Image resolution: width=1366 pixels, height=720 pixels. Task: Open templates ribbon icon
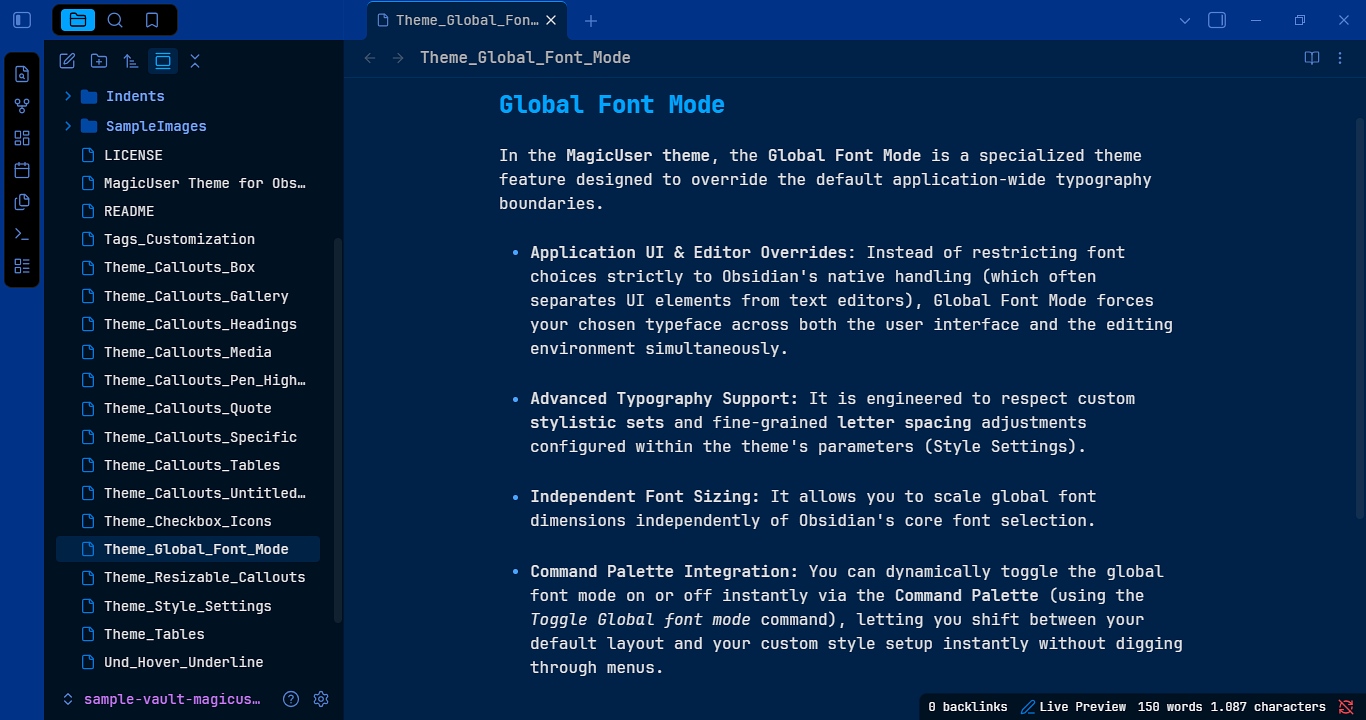tap(22, 202)
